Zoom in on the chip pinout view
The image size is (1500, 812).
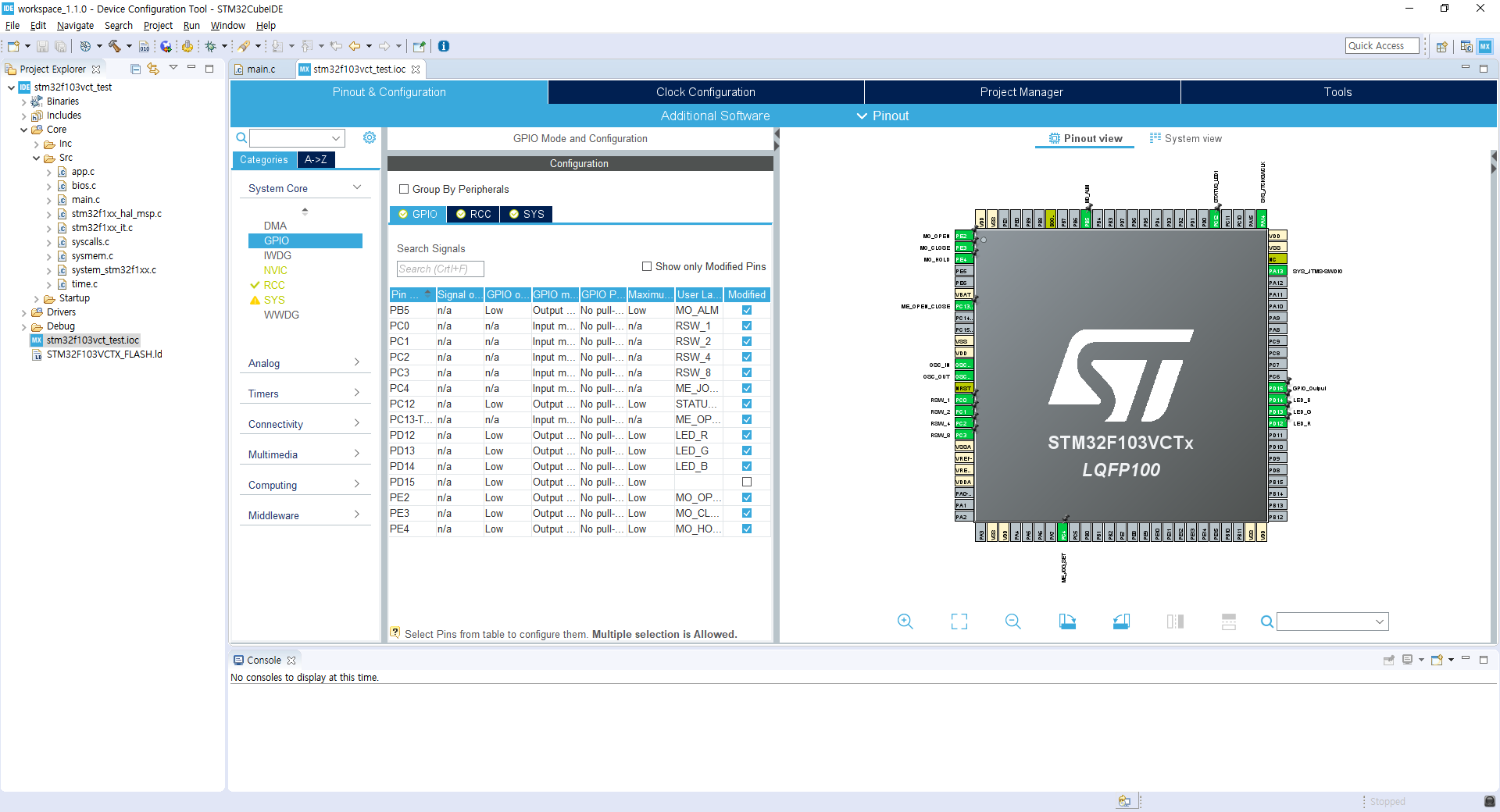(905, 621)
